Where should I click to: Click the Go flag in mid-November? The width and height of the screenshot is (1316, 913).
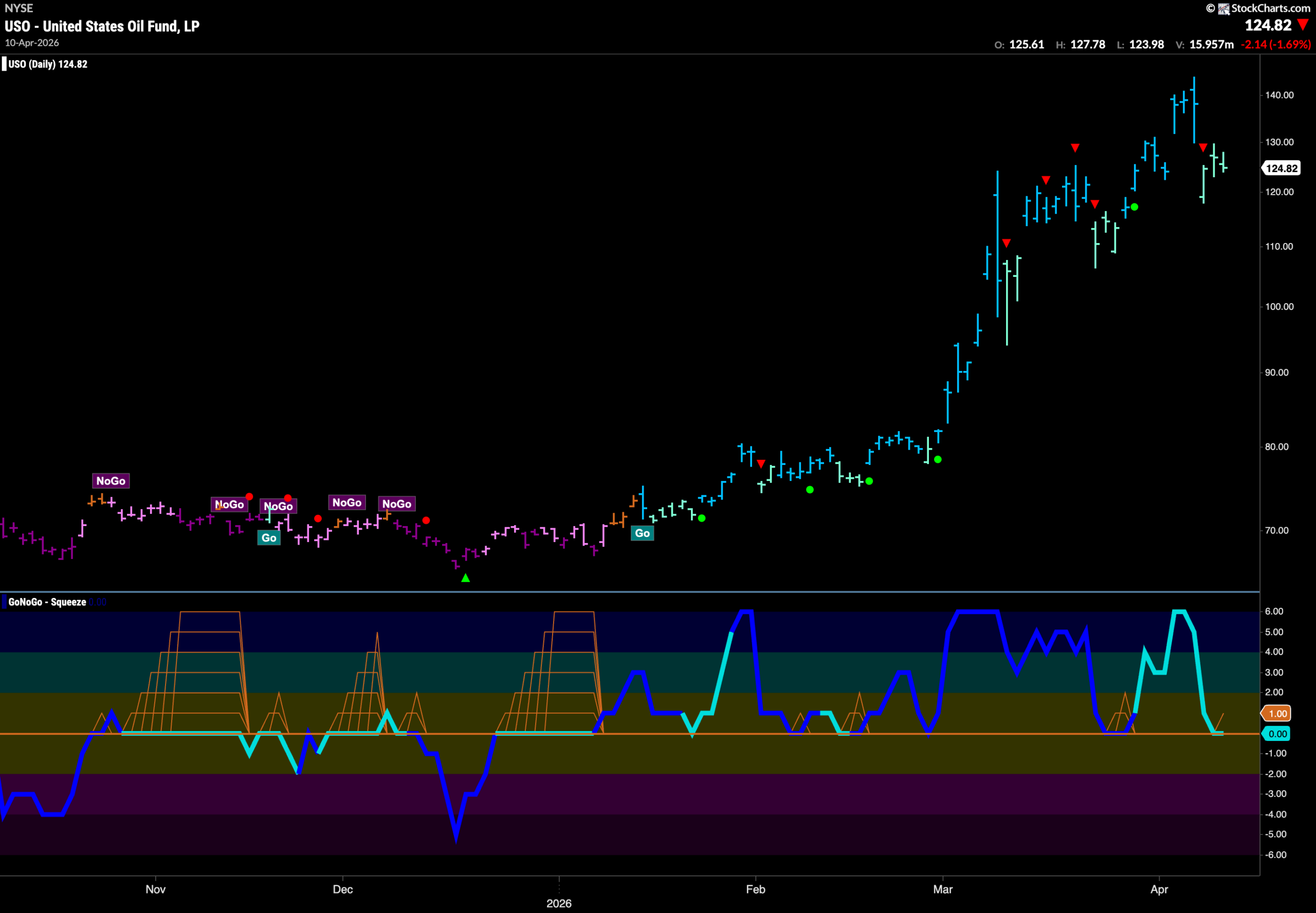[268, 538]
